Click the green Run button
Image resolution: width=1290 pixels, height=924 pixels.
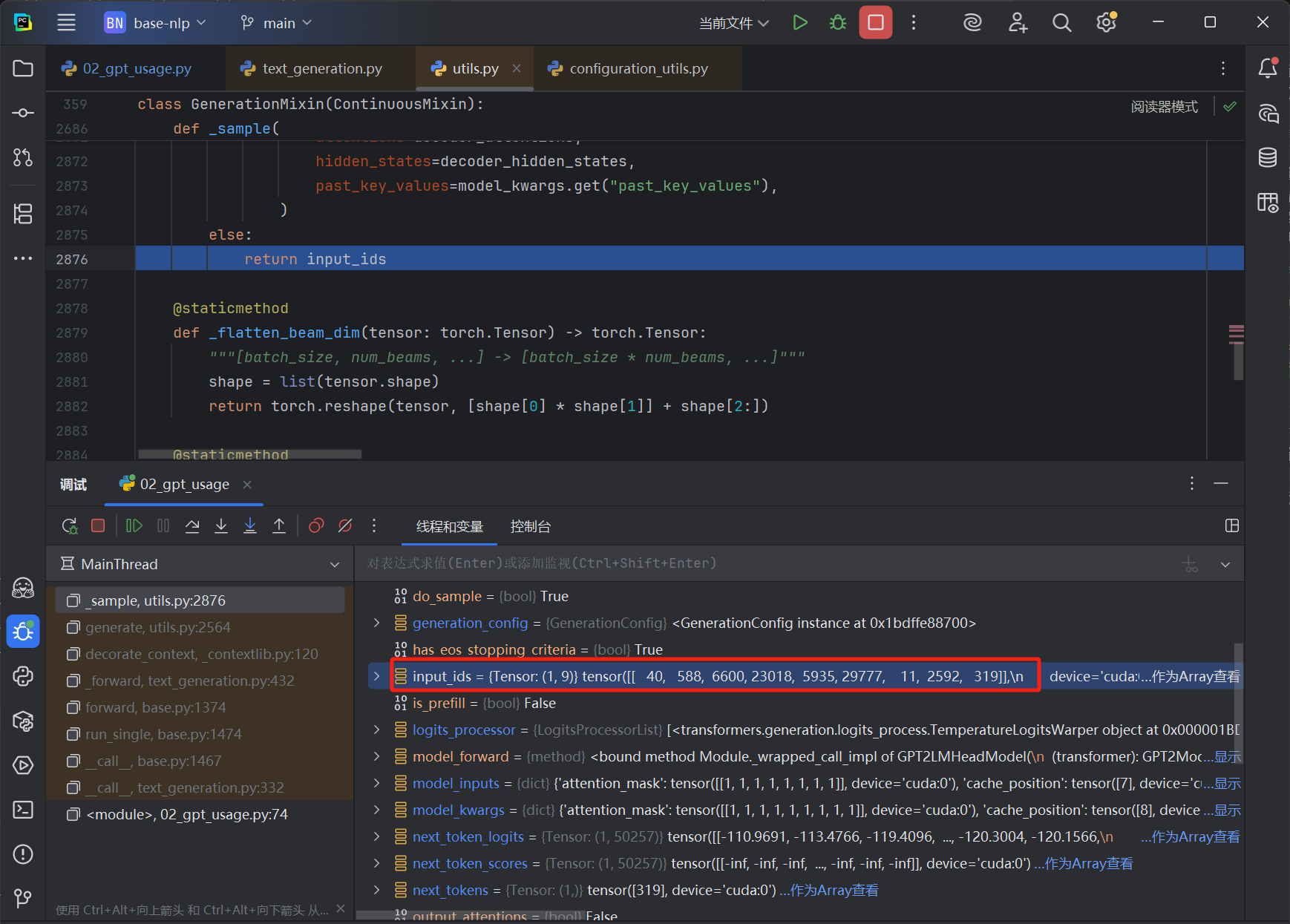[800, 23]
